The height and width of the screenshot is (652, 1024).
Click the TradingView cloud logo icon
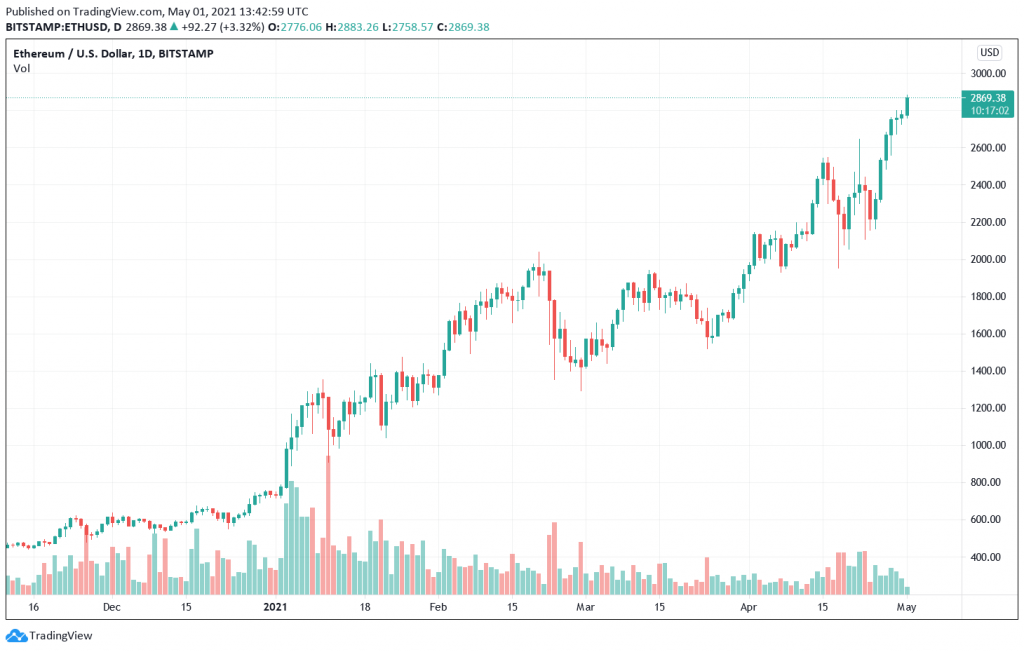point(16,635)
